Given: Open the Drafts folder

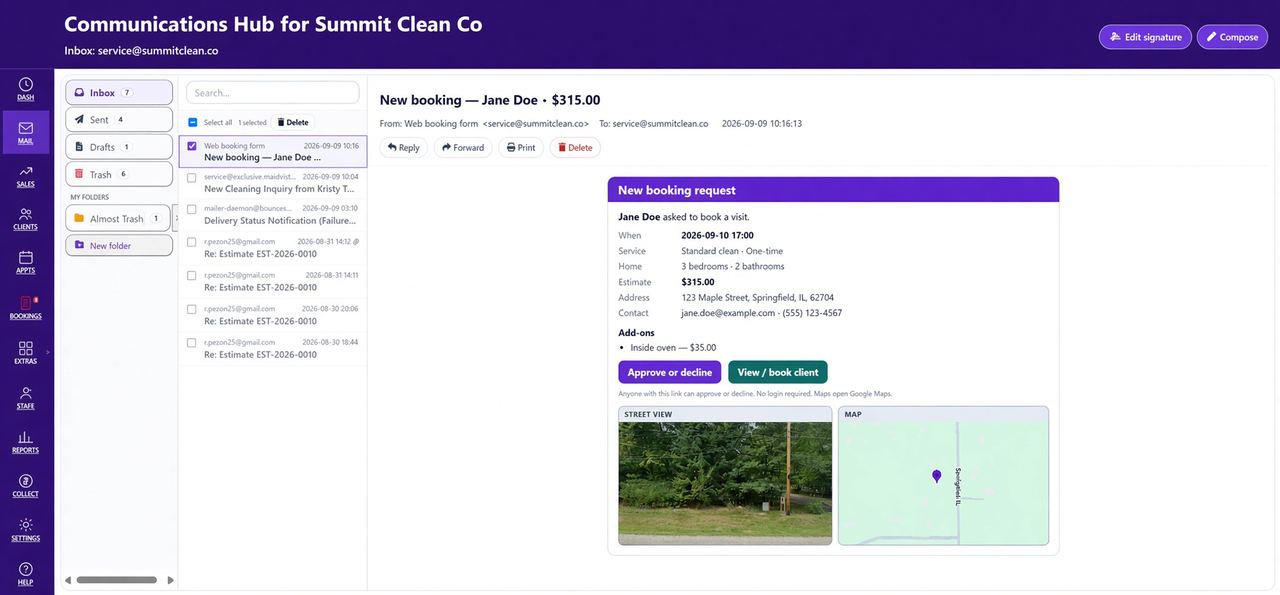Looking at the screenshot, I should point(119,147).
